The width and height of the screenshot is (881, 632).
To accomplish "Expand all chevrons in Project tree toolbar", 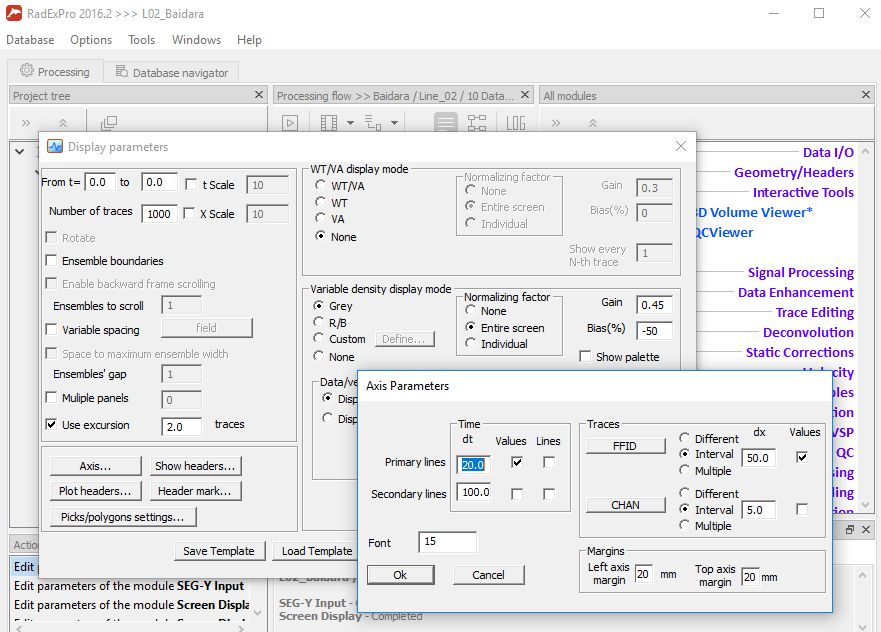I will tap(26, 122).
